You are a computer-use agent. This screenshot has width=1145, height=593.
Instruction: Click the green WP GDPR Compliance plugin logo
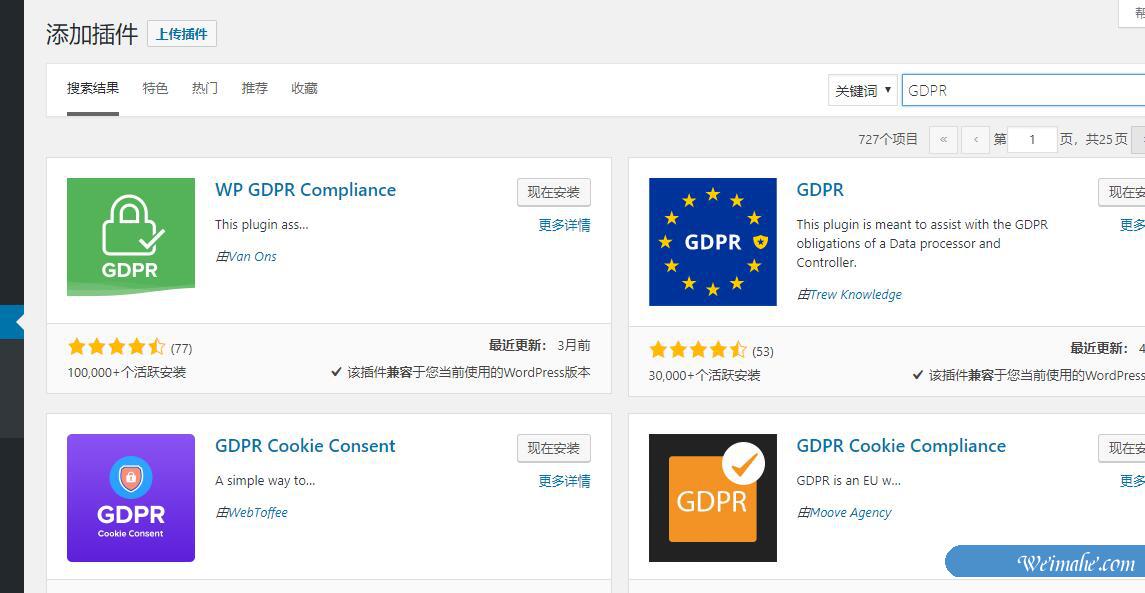(130, 237)
